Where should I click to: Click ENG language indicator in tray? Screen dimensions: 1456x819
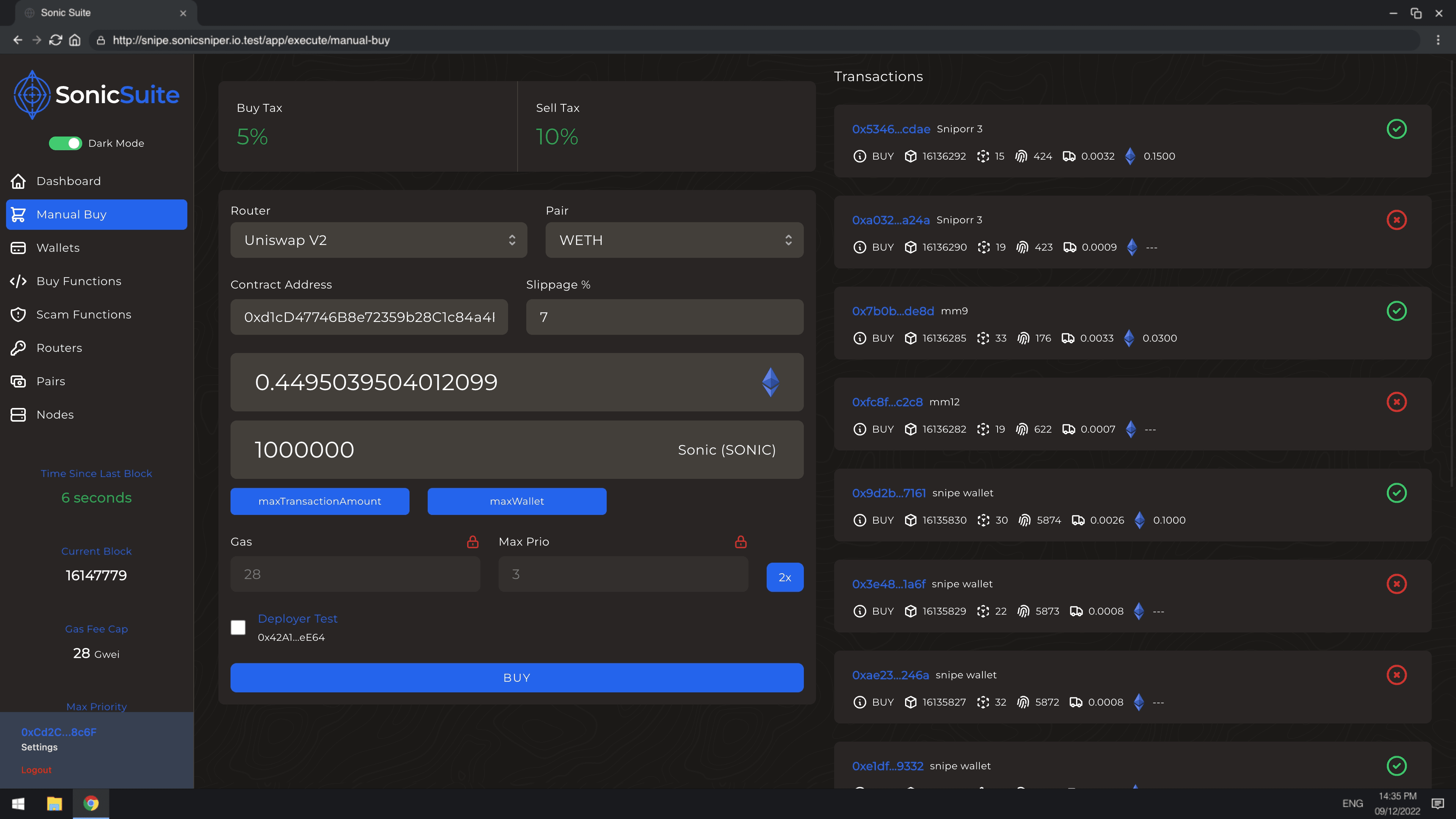coord(1352,803)
